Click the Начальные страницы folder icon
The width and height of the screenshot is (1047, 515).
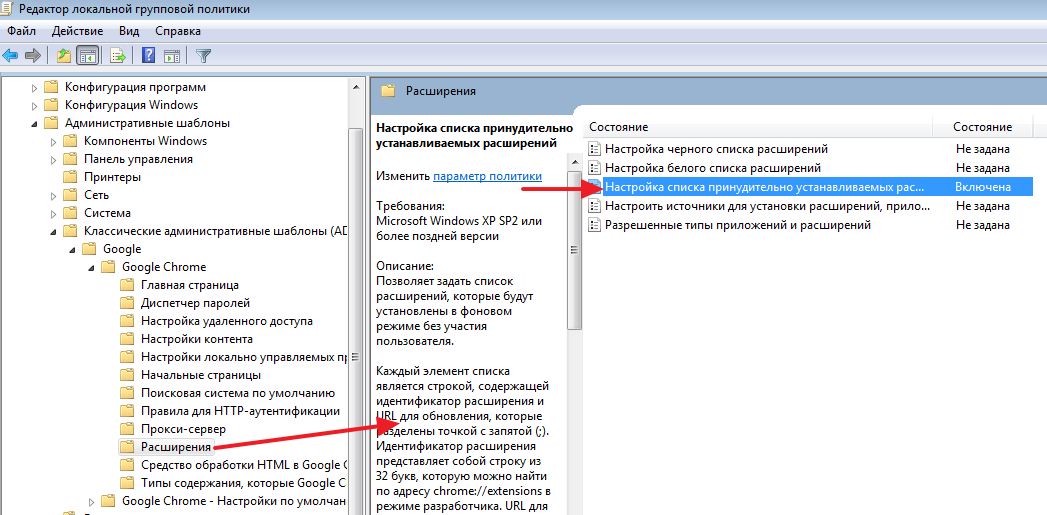coord(127,375)
